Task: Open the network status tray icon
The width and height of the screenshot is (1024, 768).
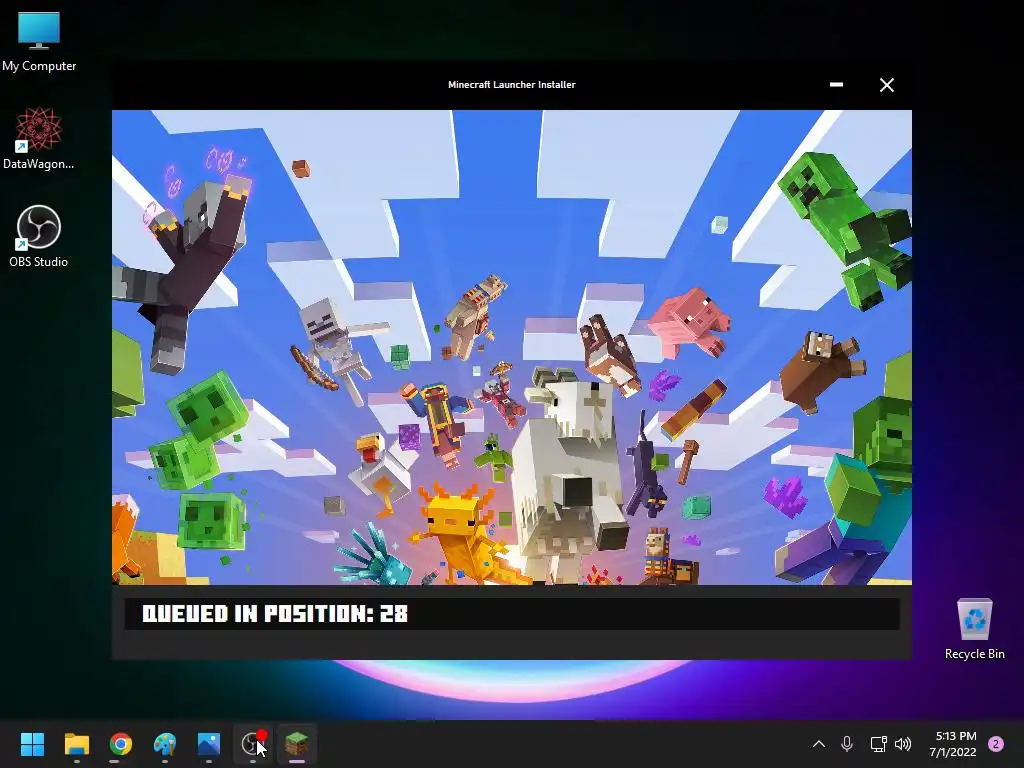Action: point(878,744)
